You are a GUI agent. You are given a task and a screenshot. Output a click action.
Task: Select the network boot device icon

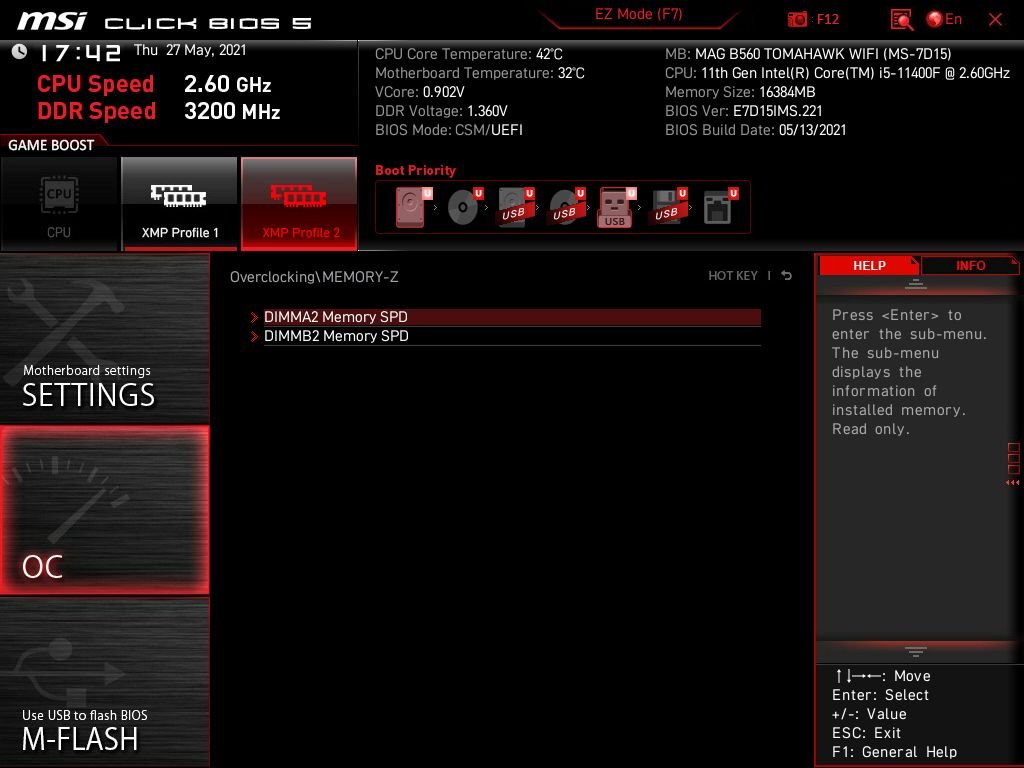(720, 207)
